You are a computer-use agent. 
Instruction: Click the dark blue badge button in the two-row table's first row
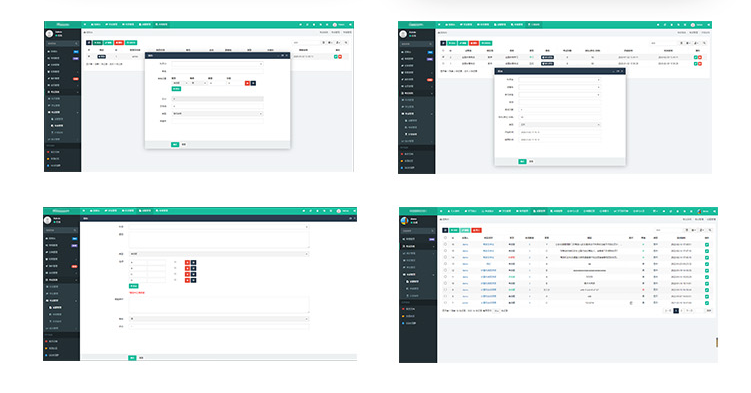point(547,57)
